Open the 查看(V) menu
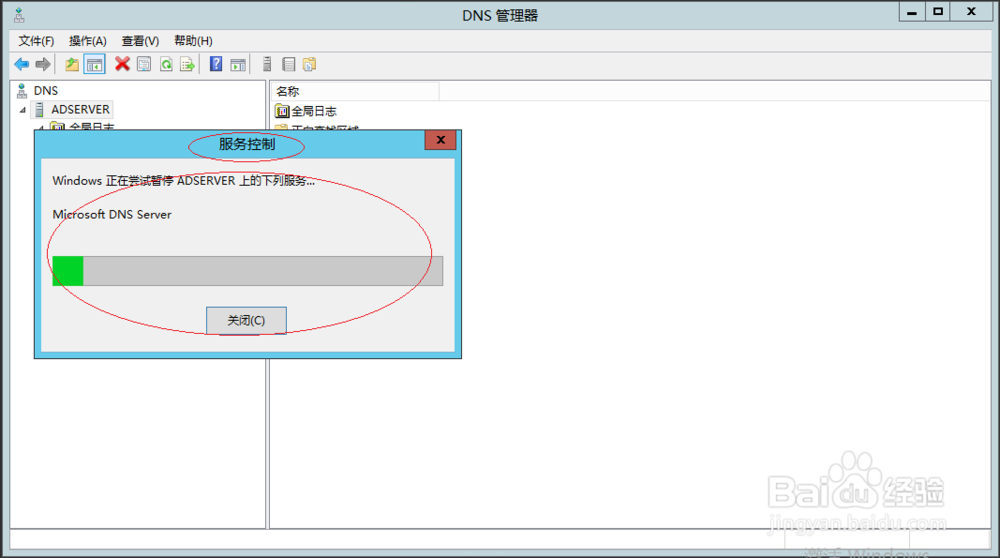 click(140, 41)
